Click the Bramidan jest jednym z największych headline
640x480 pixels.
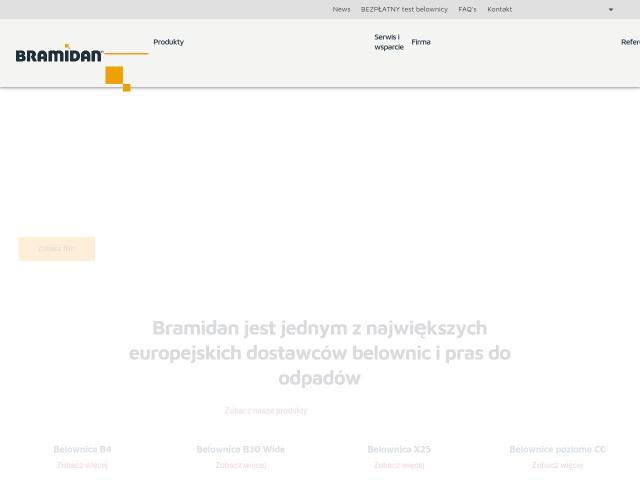tap(320, 353)
